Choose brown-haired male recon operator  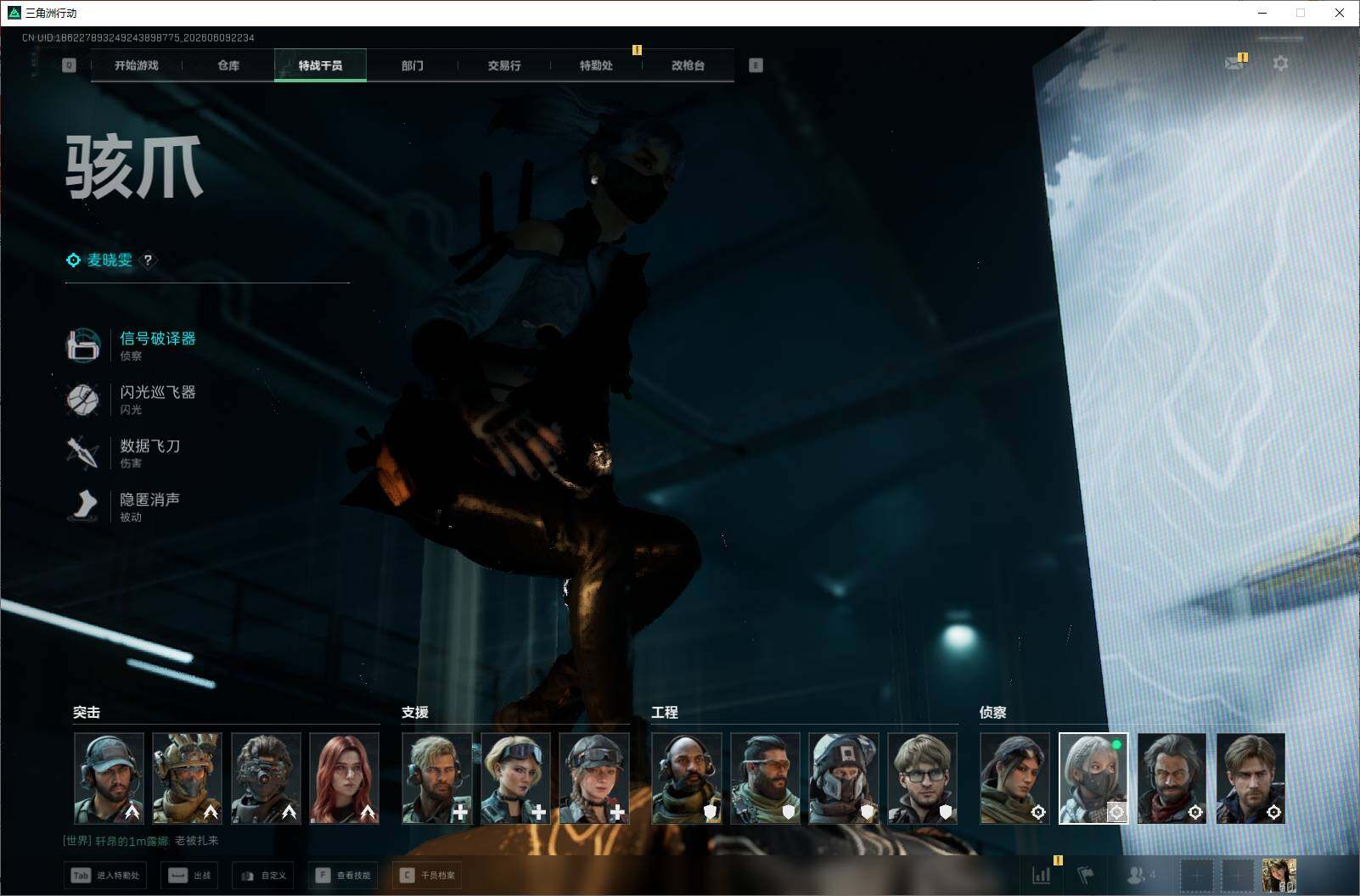[x=1250, y=779]
